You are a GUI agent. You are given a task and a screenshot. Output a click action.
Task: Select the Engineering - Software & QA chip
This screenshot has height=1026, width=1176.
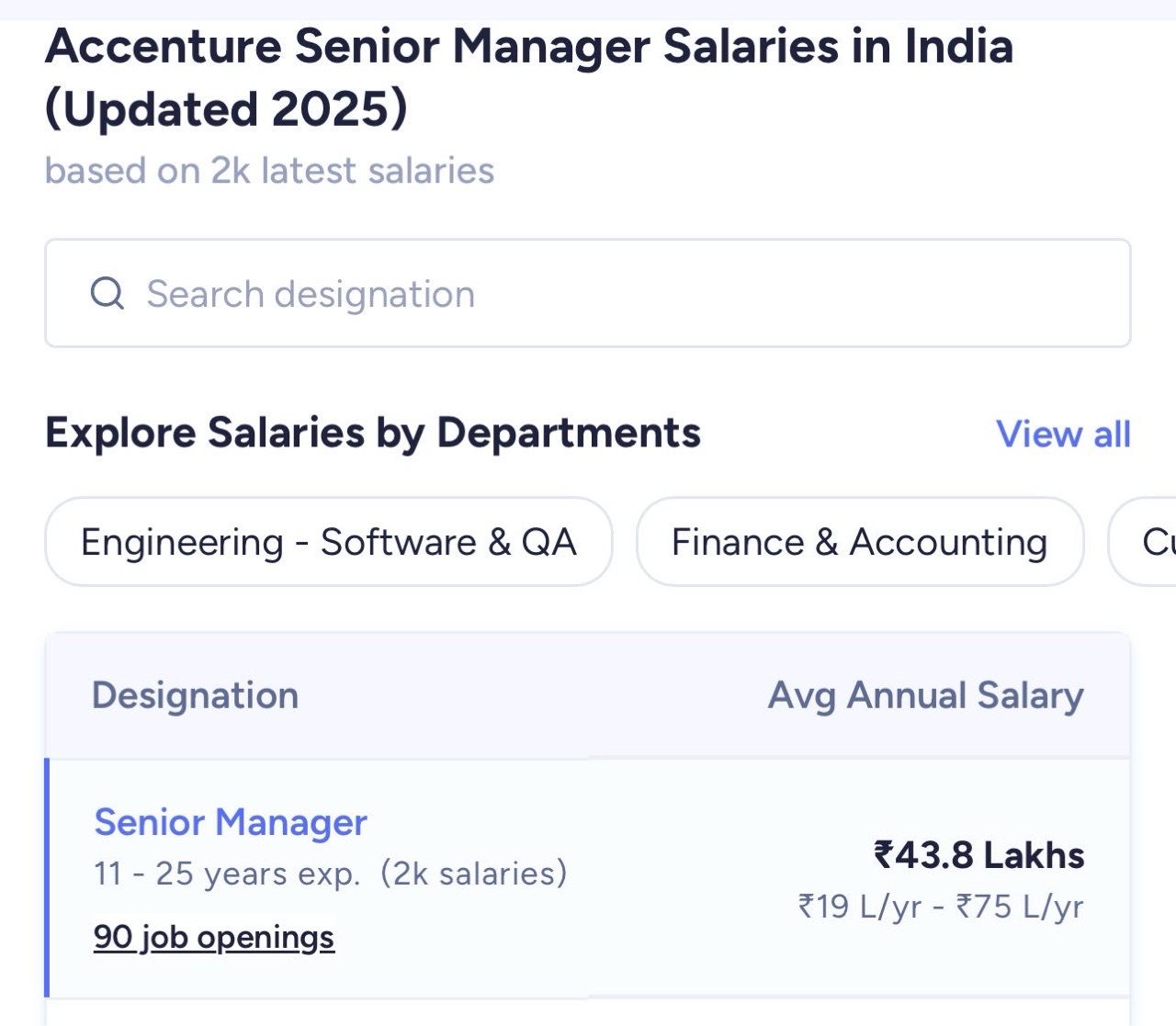(329, 542)
